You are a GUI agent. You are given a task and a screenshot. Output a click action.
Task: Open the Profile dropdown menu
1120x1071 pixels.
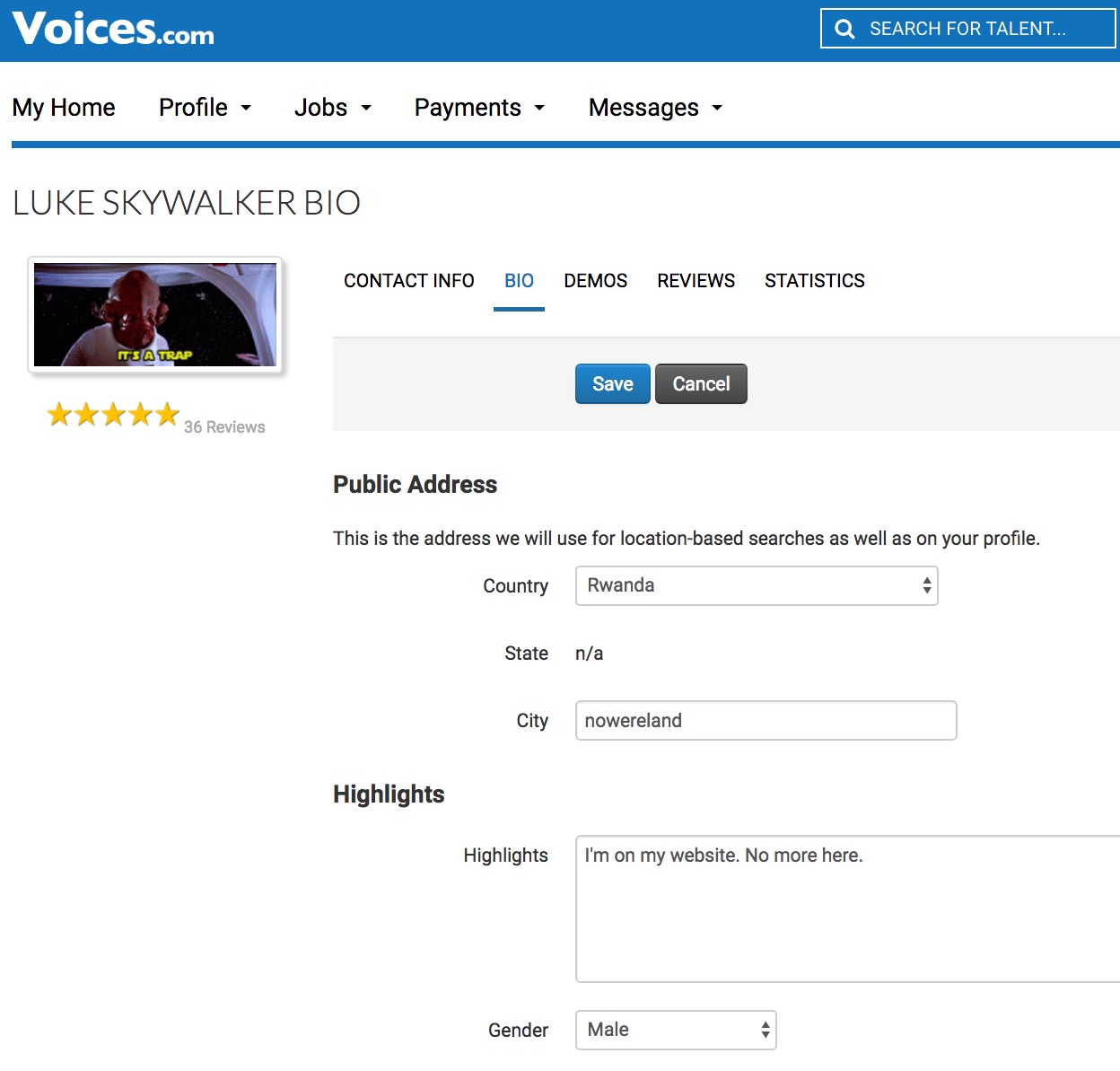[x=205, y=108]
